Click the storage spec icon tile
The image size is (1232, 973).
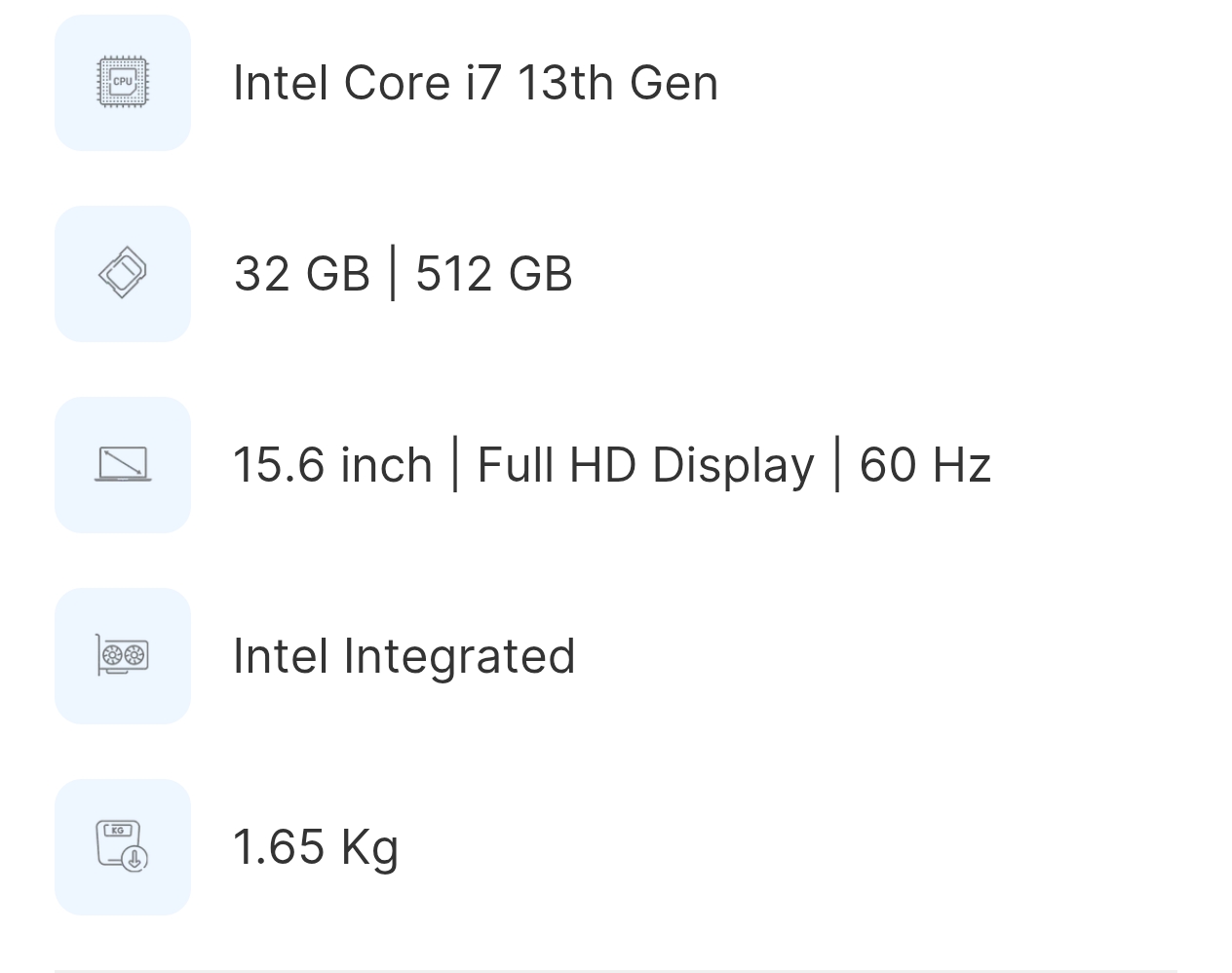click(x=122, y=274)
